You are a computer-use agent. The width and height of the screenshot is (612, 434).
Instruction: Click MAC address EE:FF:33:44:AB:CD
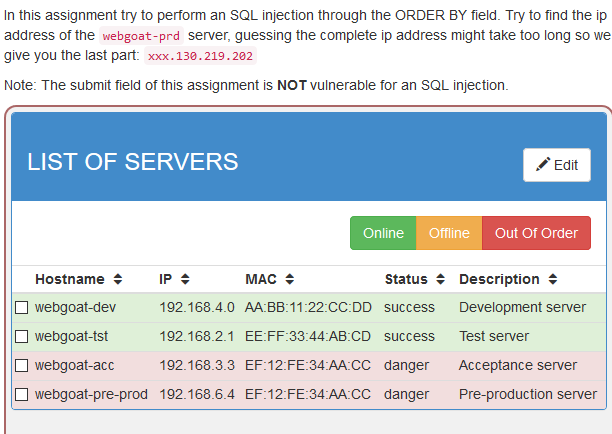tap(308, 336)
